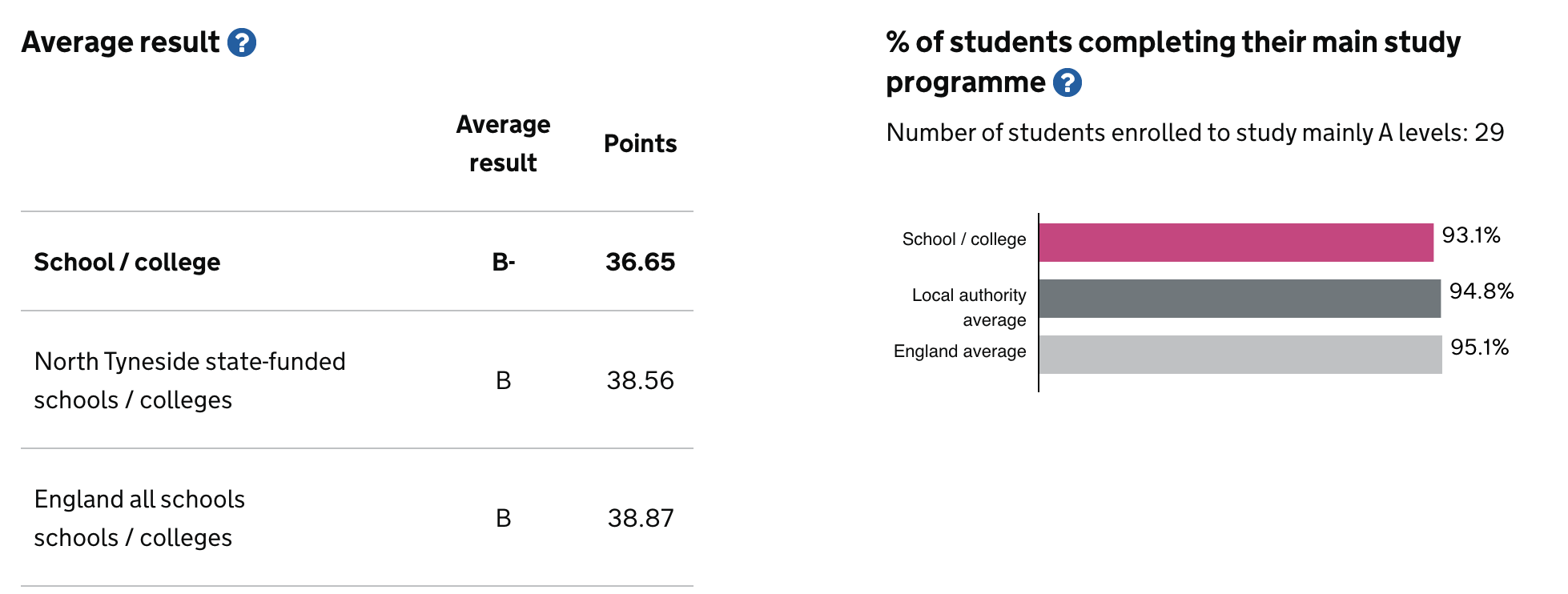
Task: Select the pink School / college bar
Action: 1236,243
